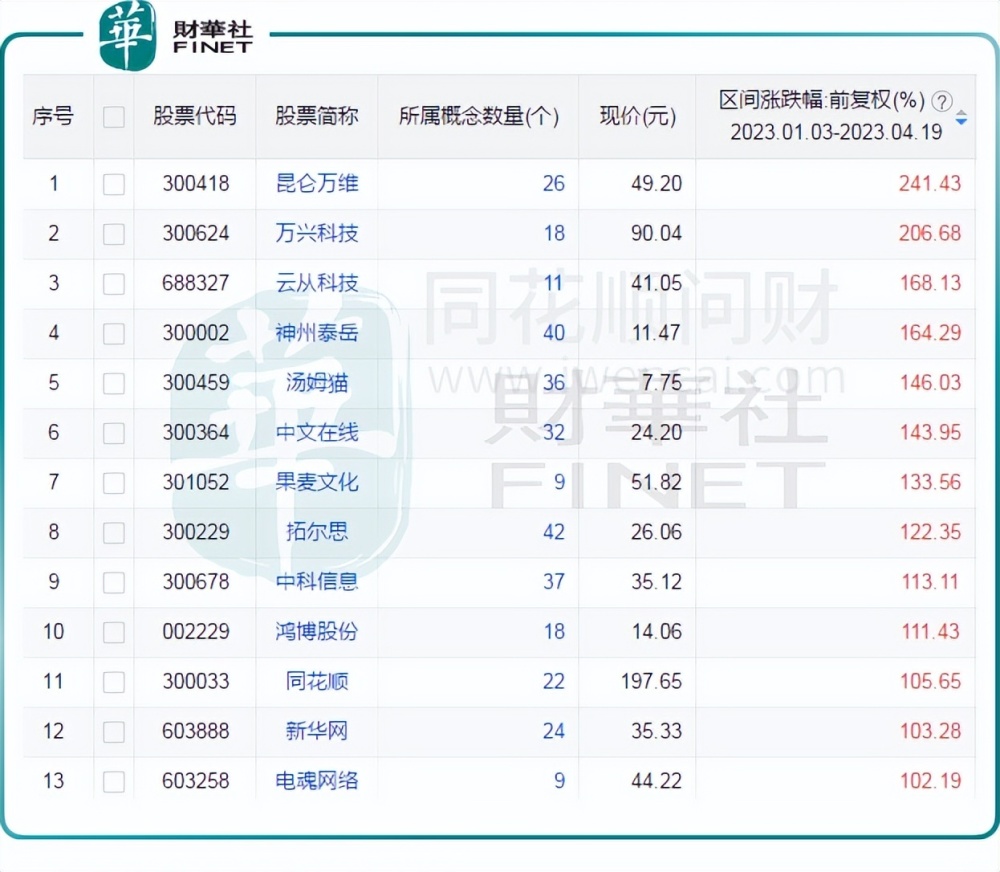The width and height of the screenshot is (1000, 872).
Task: Check the box for row 昆仑万维
Action: pos(114,184)
